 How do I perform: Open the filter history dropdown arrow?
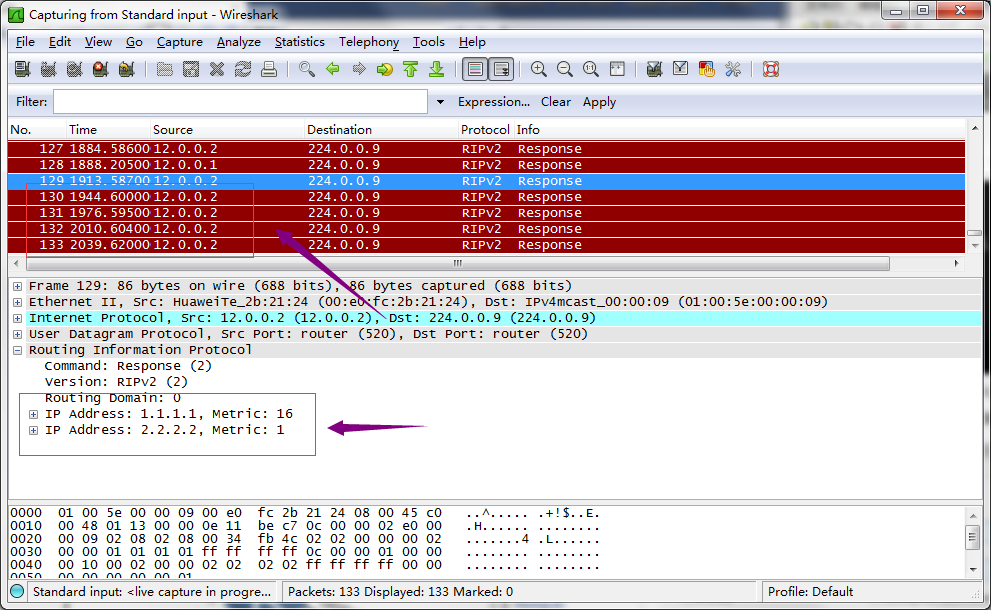pos(440,102)
